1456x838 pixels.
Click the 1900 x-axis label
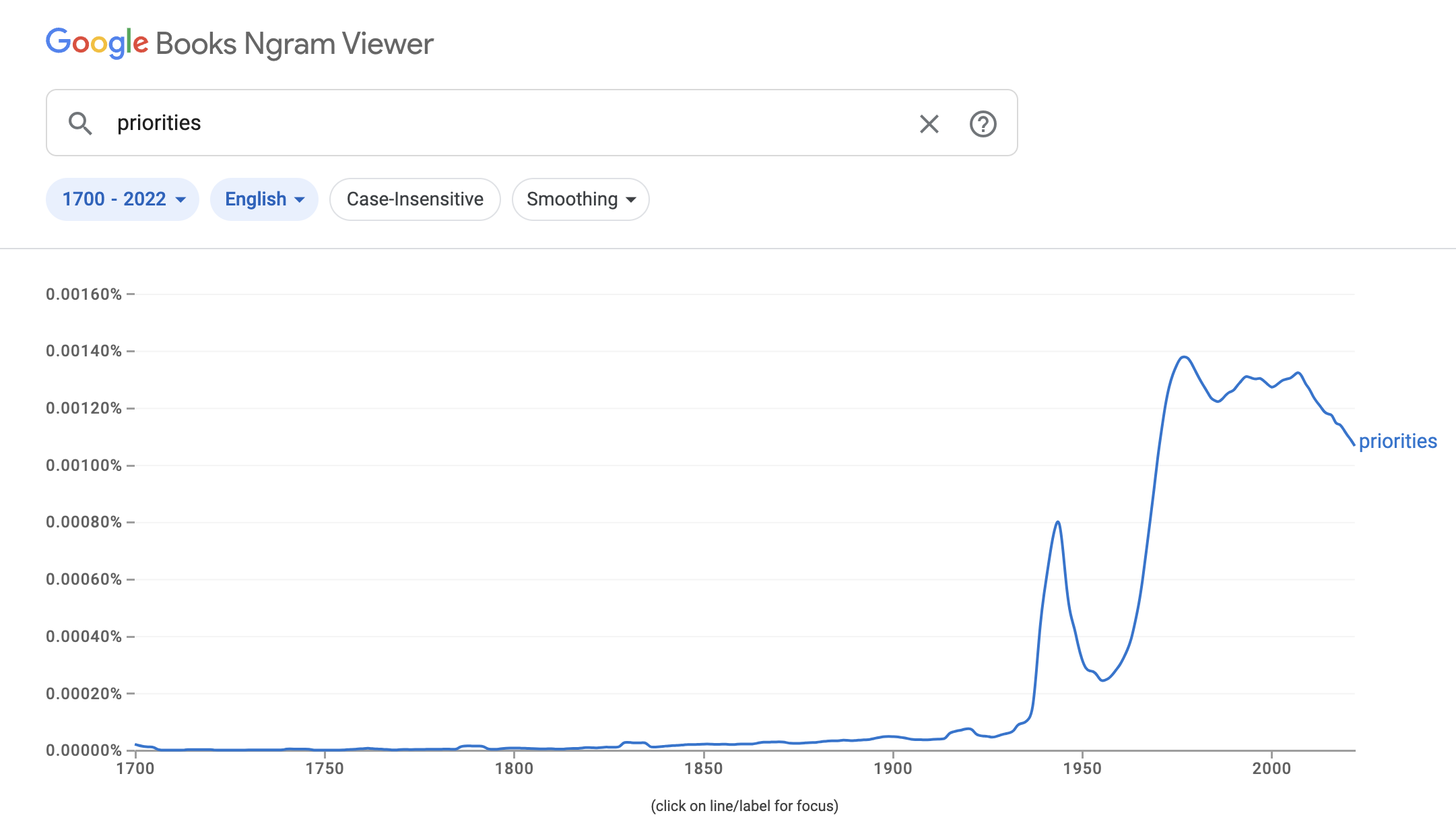[893, 769]
